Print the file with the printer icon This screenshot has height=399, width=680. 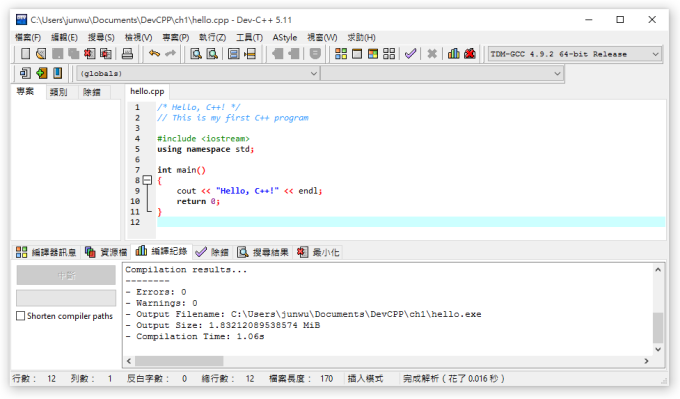tap(127, 54)
